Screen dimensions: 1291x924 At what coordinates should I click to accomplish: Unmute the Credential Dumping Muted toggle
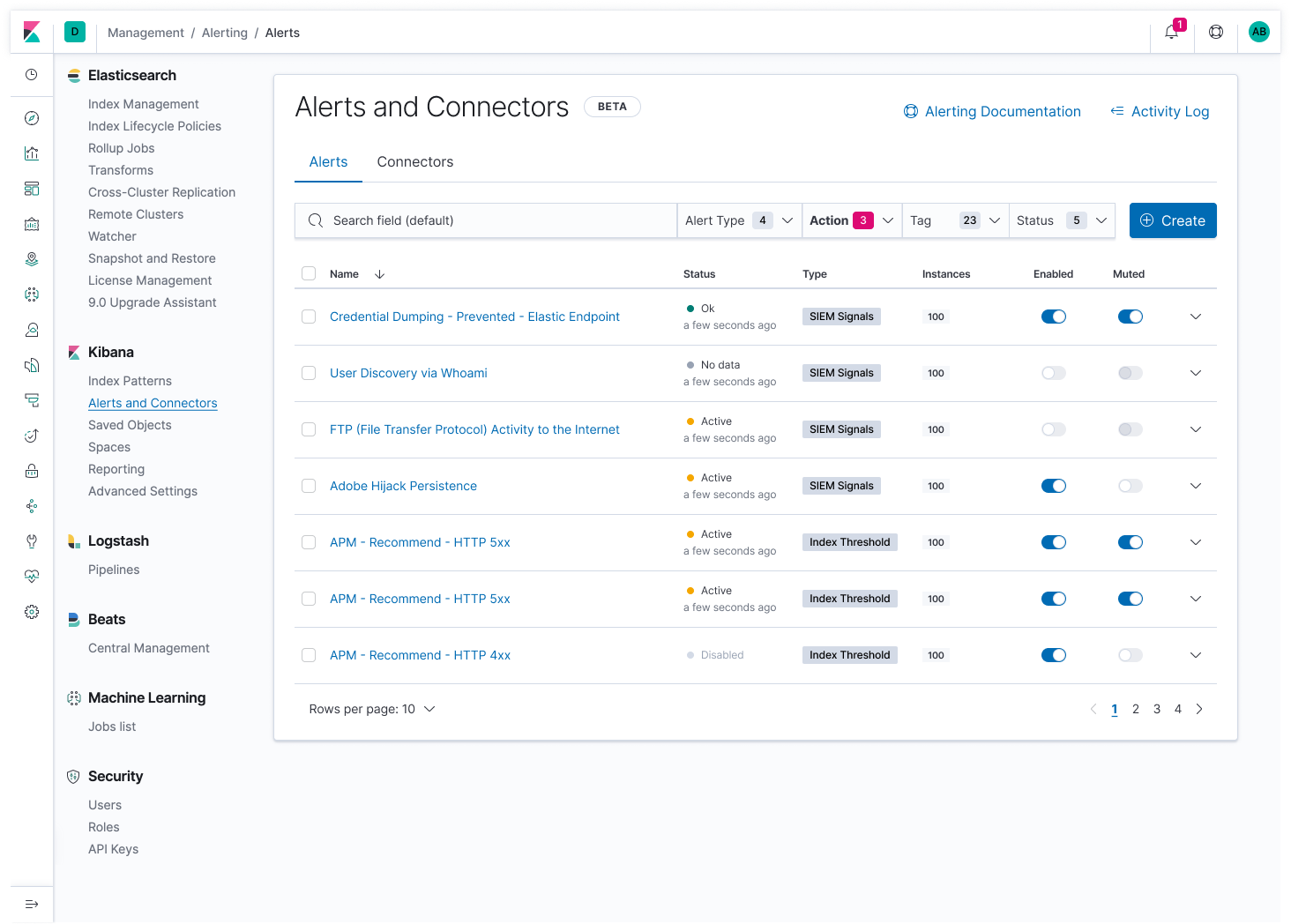point(1131,317)
